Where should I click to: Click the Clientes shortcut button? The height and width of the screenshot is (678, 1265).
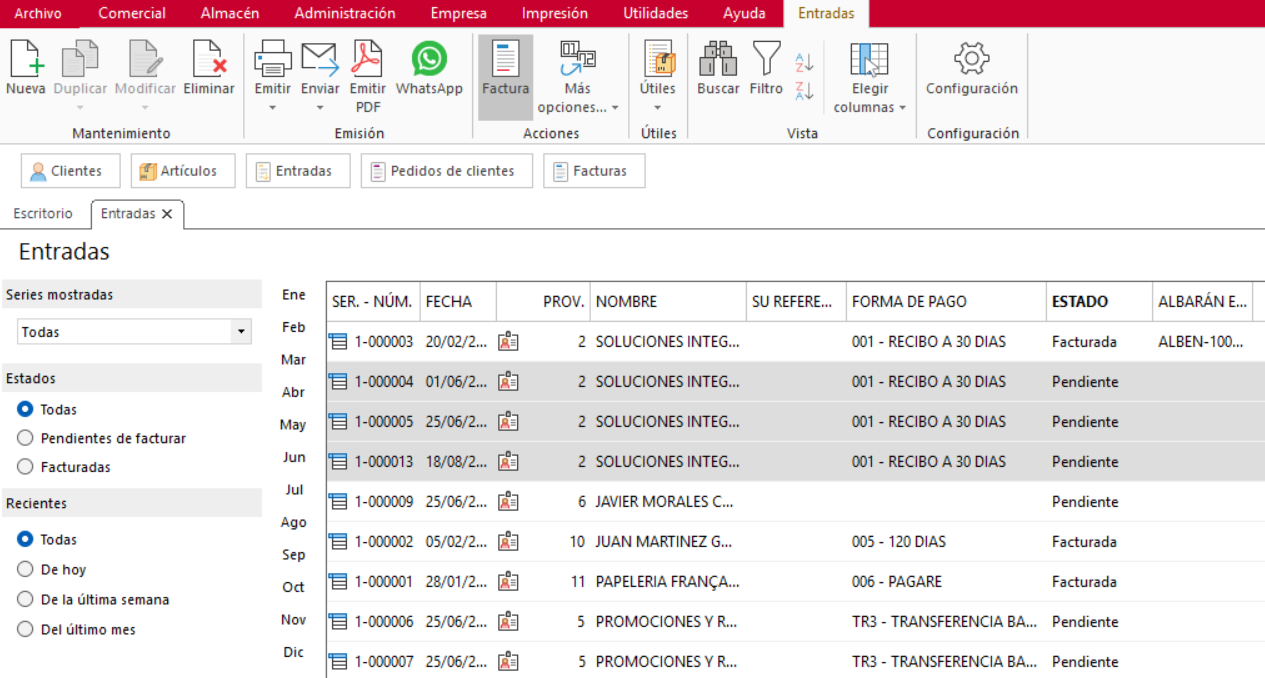[x=70, y=171]
